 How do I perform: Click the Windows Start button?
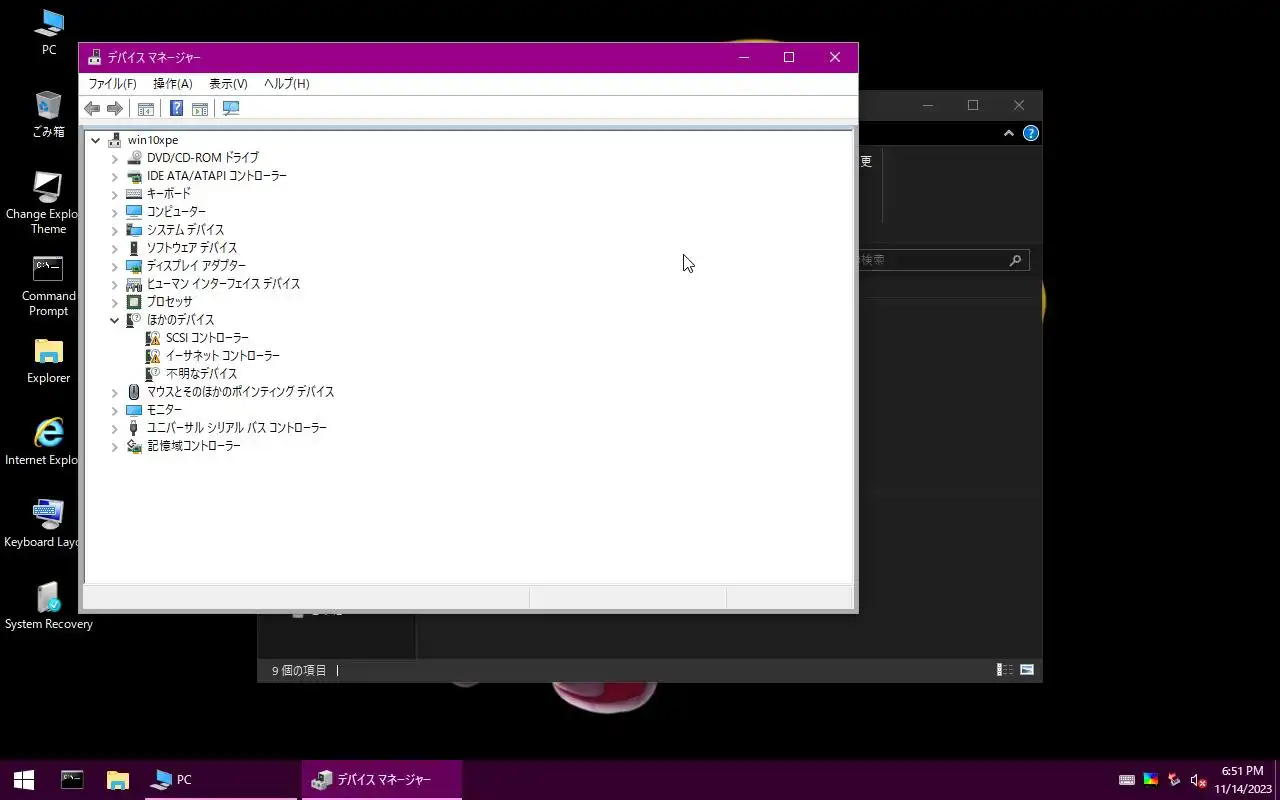(24, 780)
